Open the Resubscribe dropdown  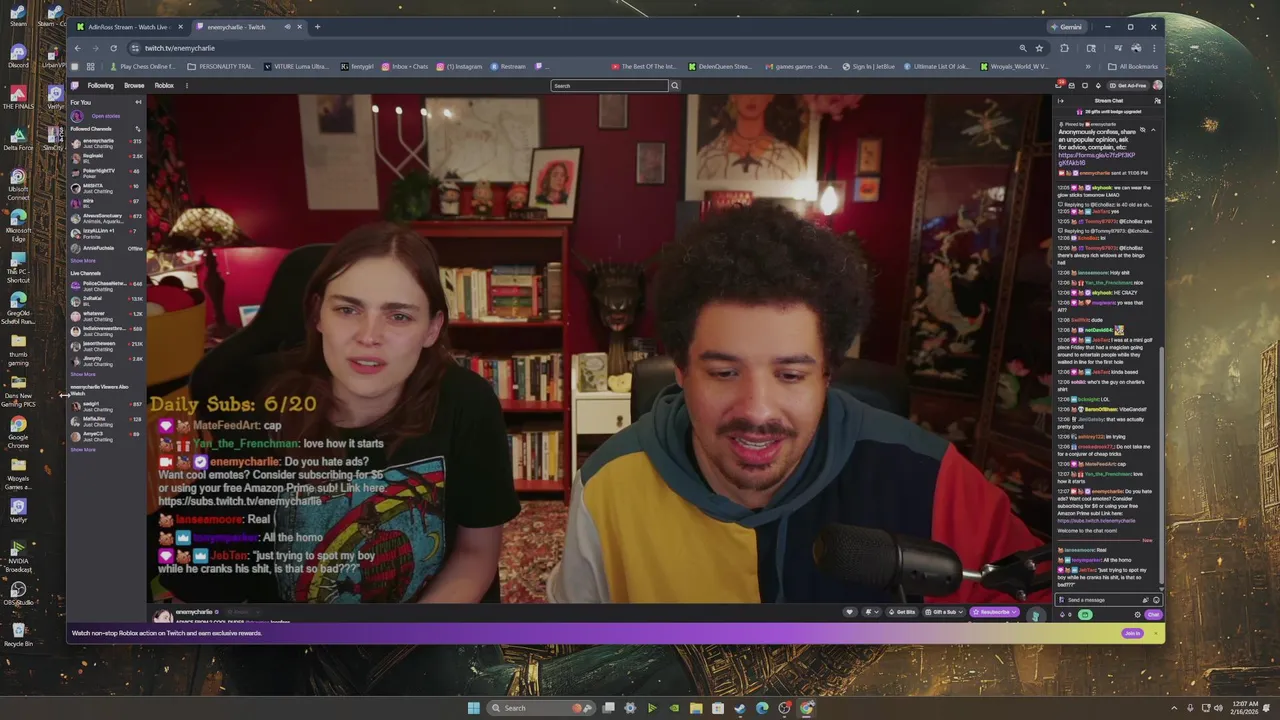coord(993,612)
